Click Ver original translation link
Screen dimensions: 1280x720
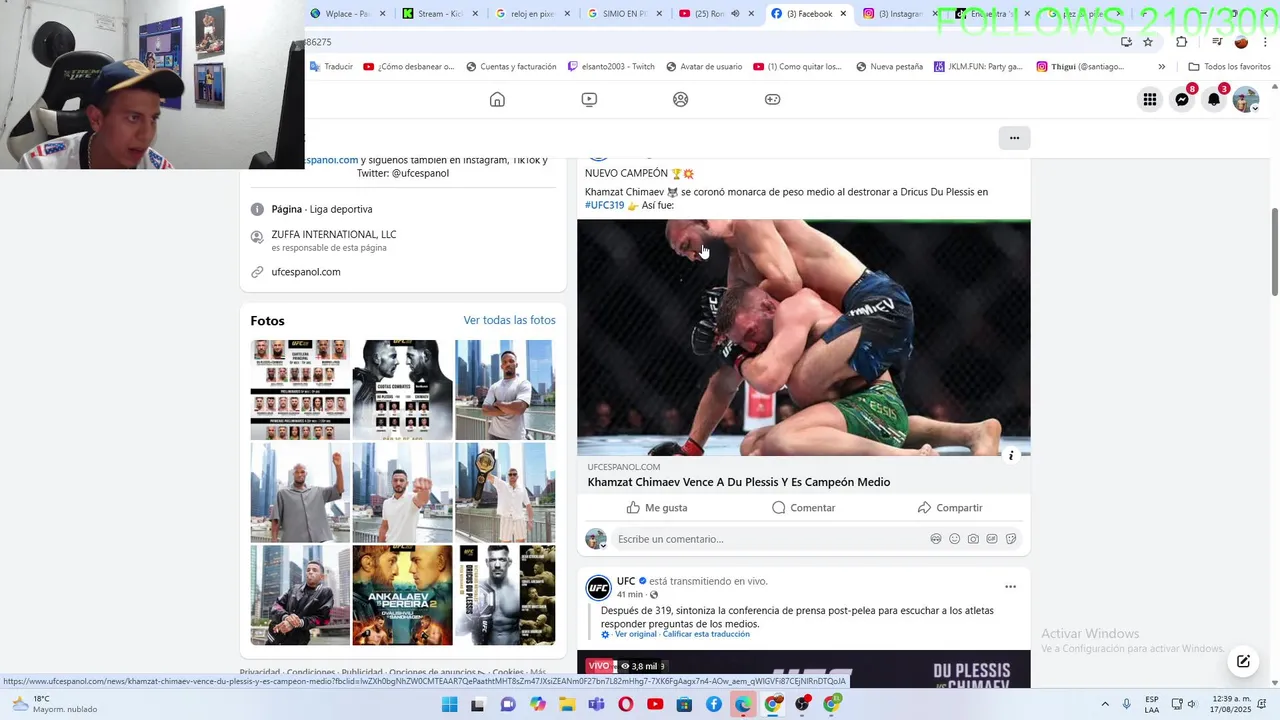tap(636, 634)
